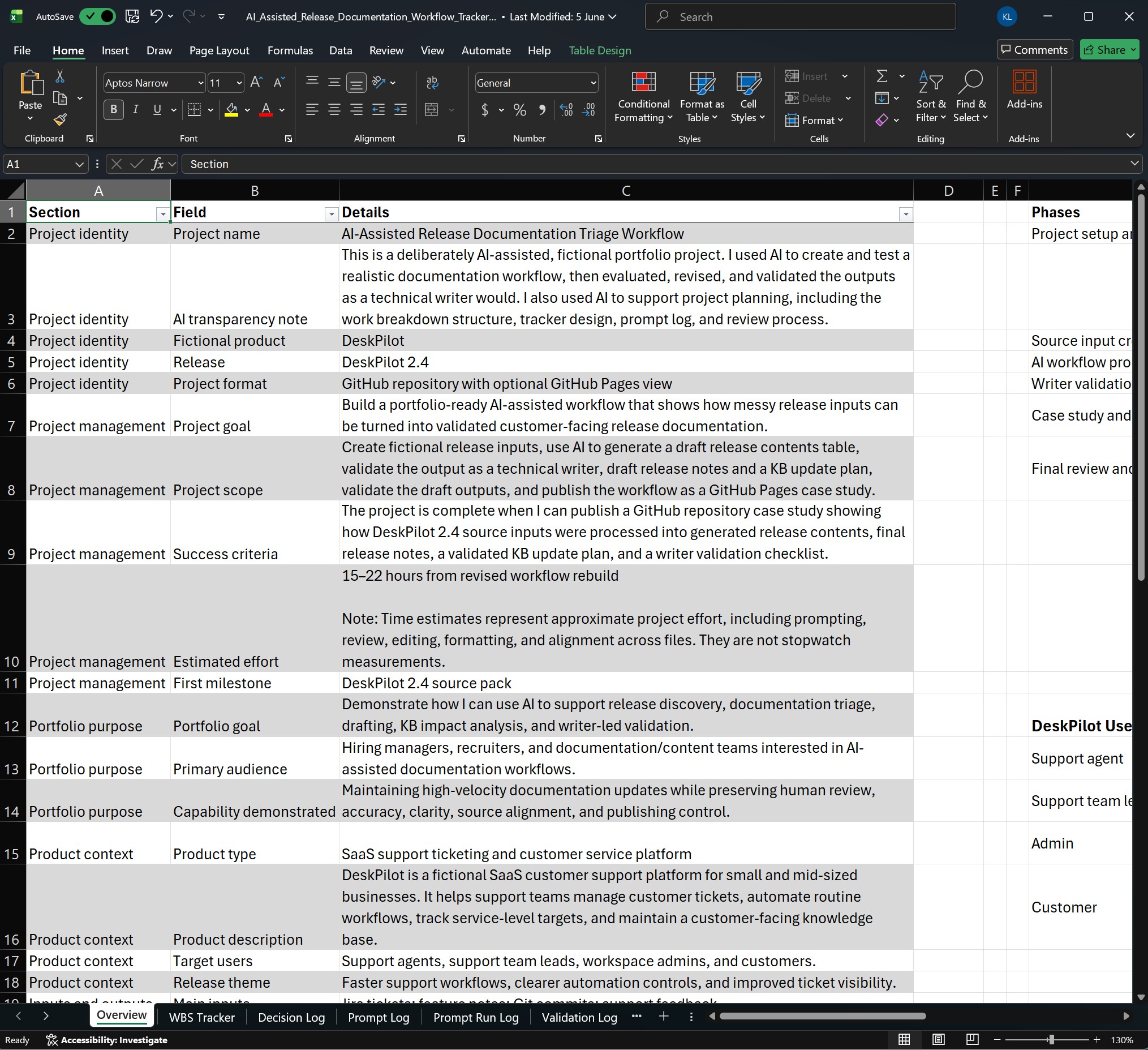Open Cell Styles gallery
The height and width of the screenshot is (1050, 1148).
pos(748,96)
